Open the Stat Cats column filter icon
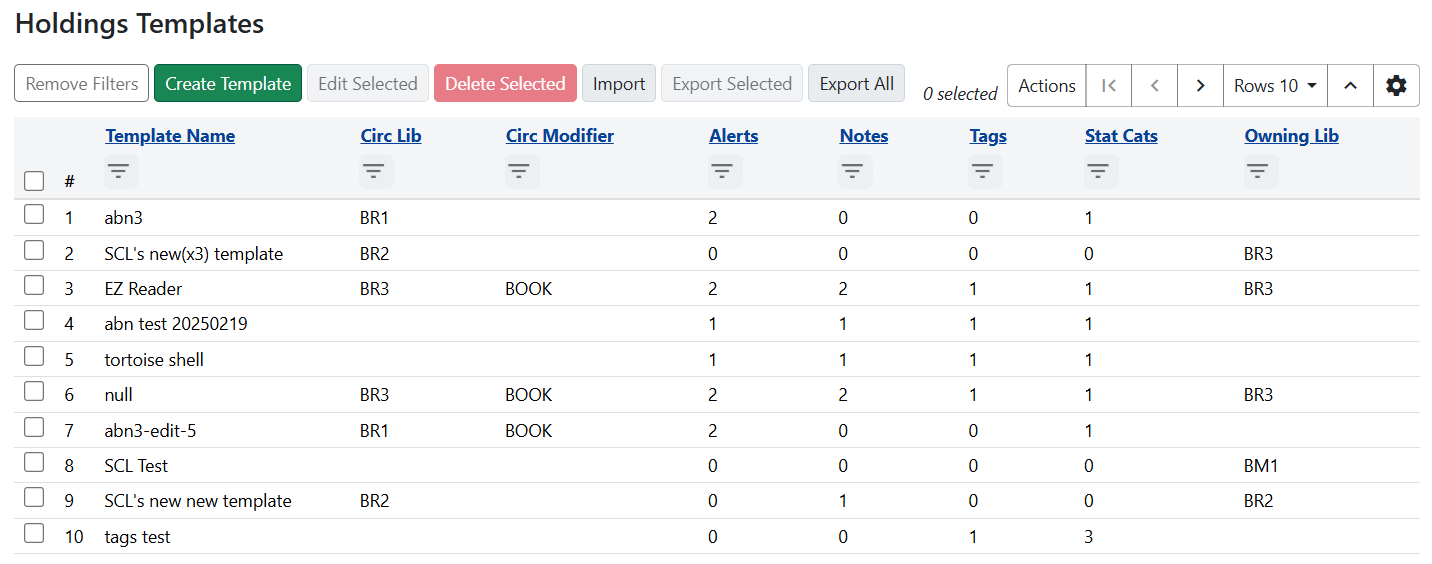The width and height of the screenshot is (1432, 564). point(1099,172)
